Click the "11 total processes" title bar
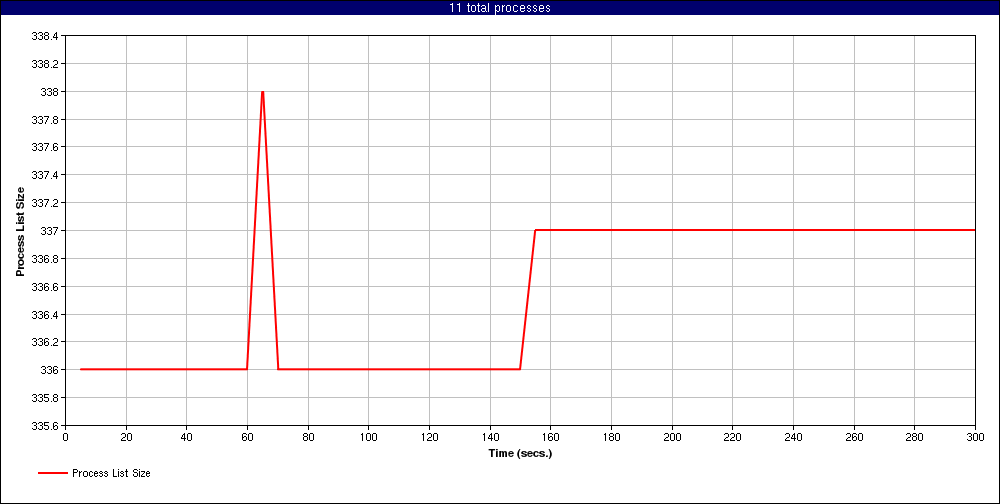Image resolution: width=1000 pixels, height=504 pixels. pos(500,8)
